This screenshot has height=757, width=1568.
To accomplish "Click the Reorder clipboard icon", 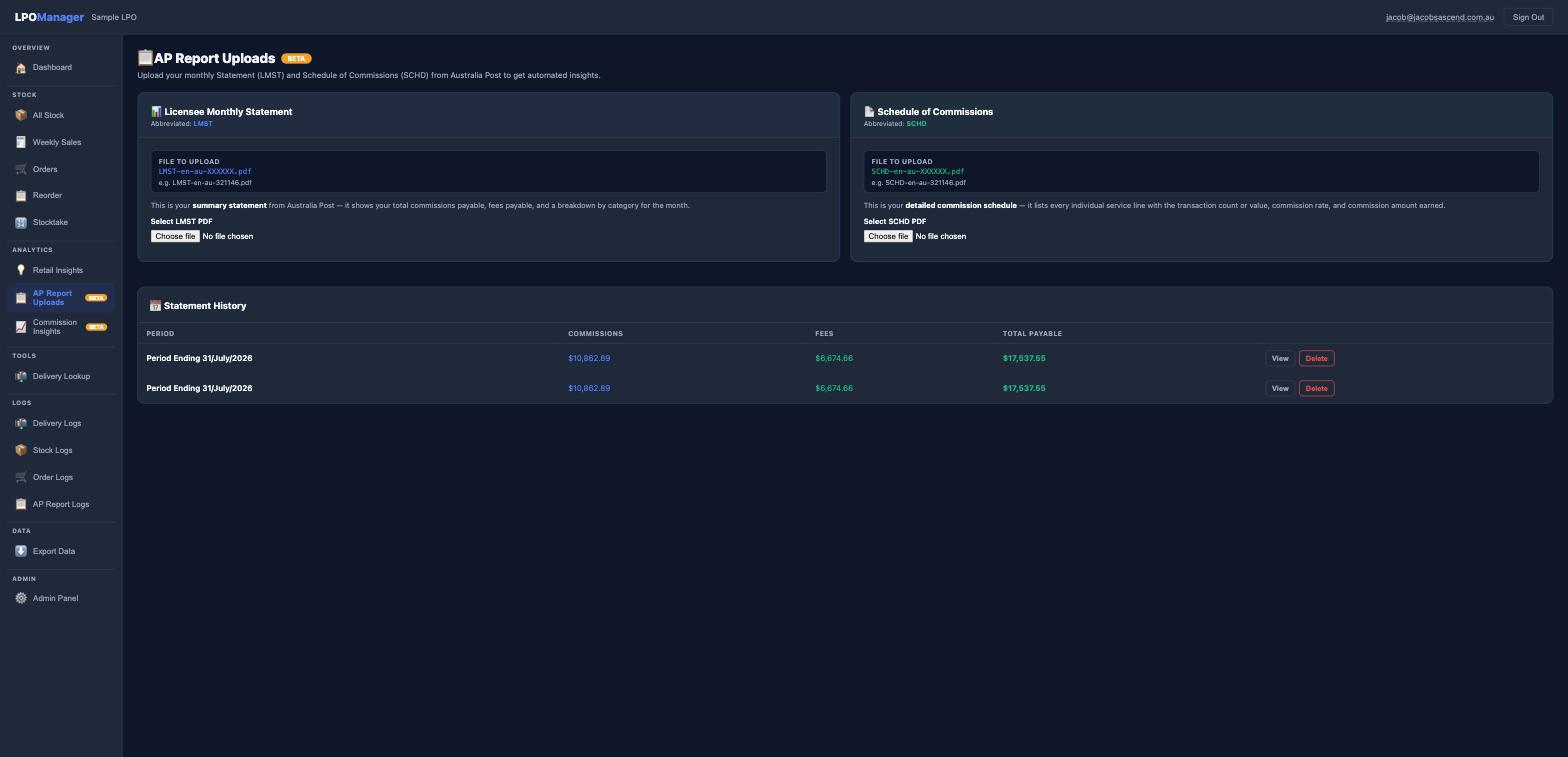I will 21,196.
